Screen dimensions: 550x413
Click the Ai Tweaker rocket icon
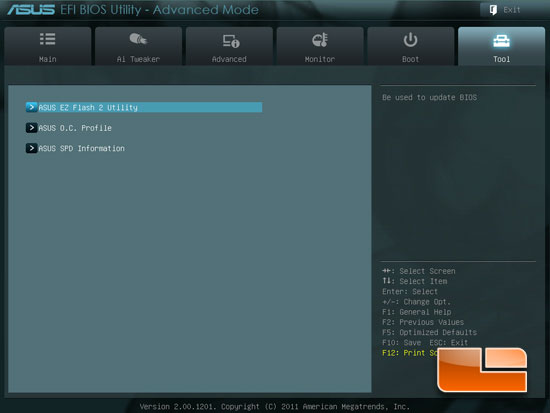pyautogui.click(x=138, y=39)
